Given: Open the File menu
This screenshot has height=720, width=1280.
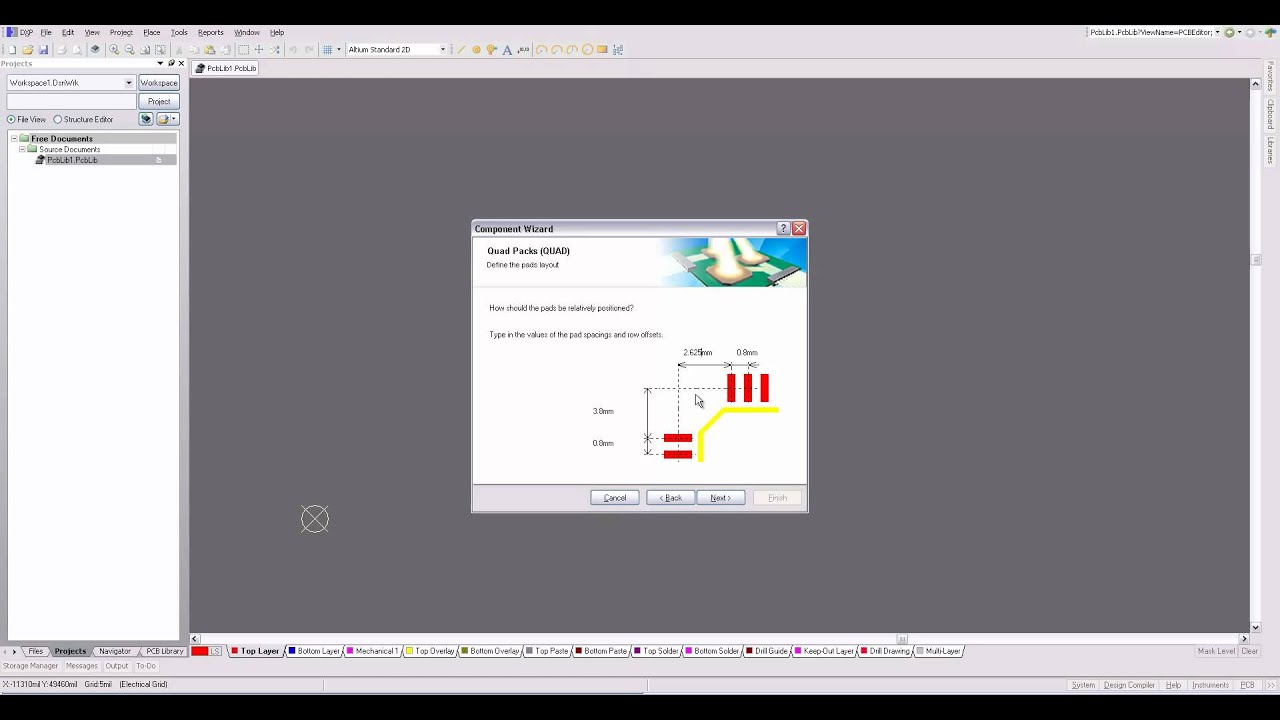Looking at the screenshot, I should point(46,32).
